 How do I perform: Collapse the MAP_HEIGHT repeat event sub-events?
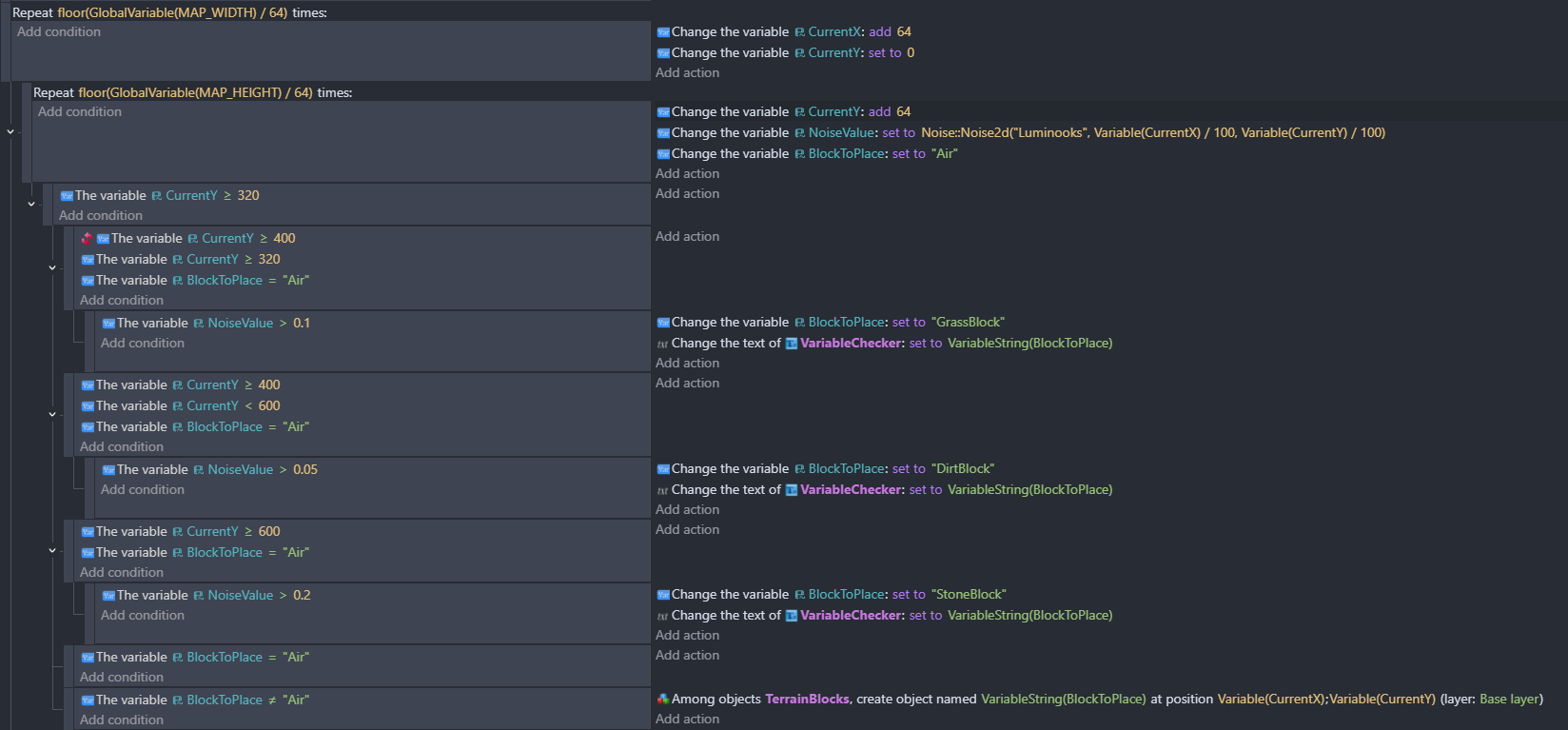(x=10, y=131)
